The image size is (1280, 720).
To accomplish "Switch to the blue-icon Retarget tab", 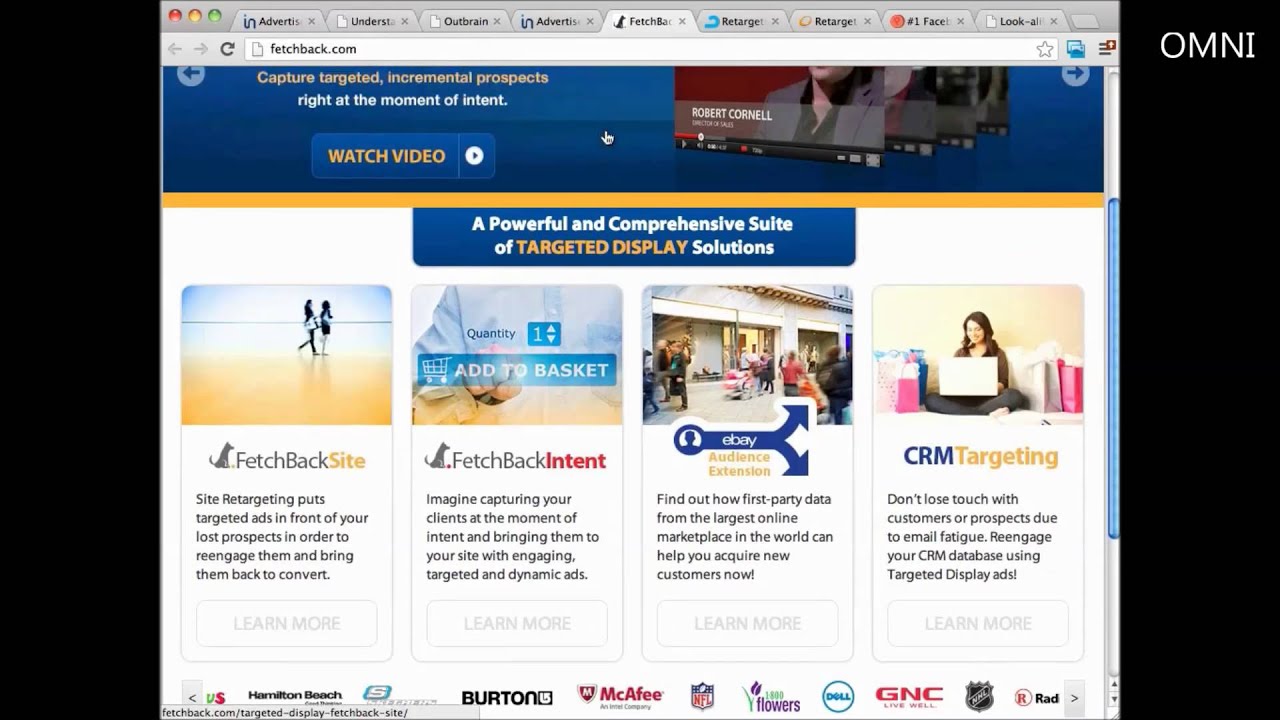I will click(x=742, y=21).
